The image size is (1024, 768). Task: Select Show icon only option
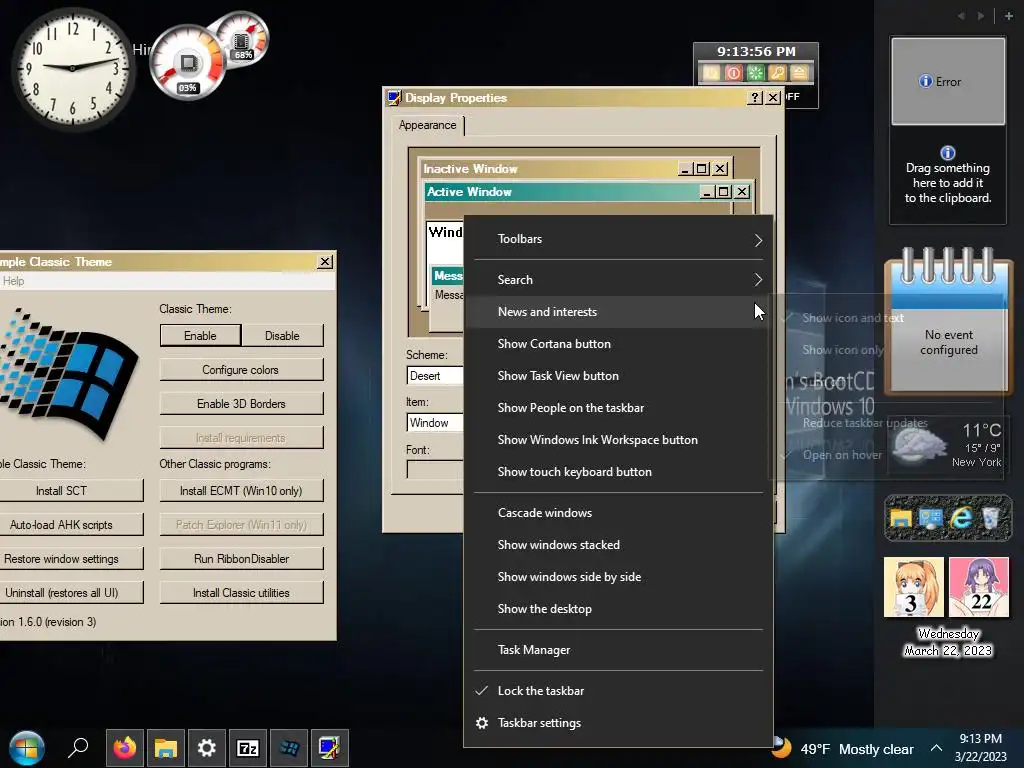pos(842,350)
